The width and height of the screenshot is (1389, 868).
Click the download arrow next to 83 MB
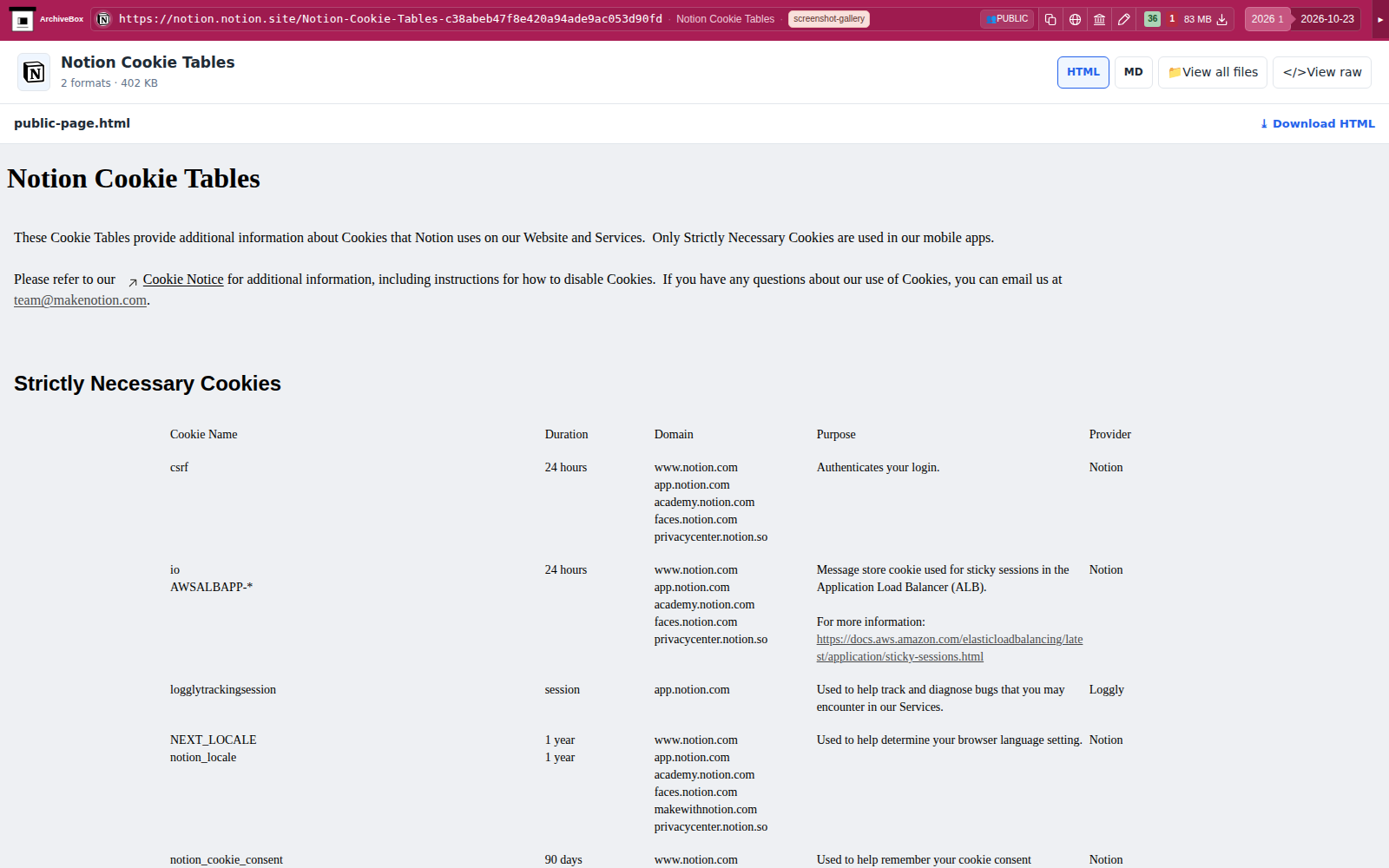coord(1221,19)
